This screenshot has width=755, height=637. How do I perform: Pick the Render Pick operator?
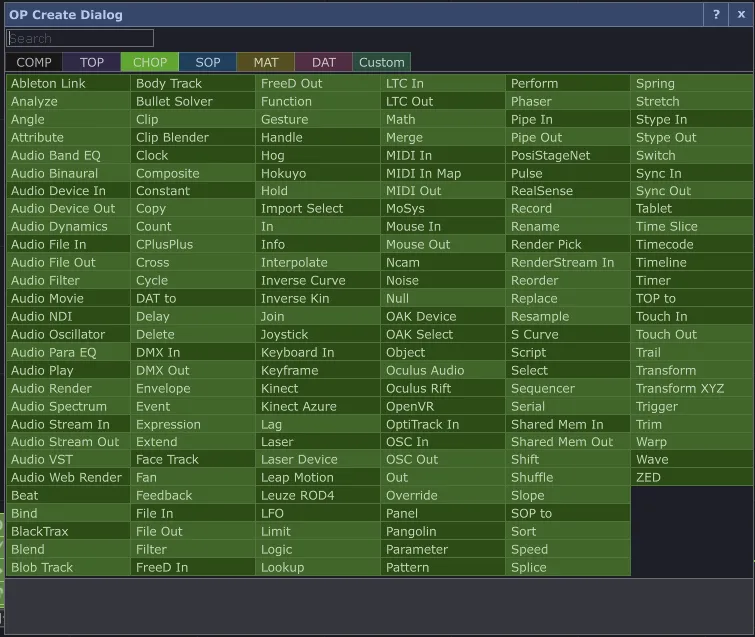pos(568,245)
